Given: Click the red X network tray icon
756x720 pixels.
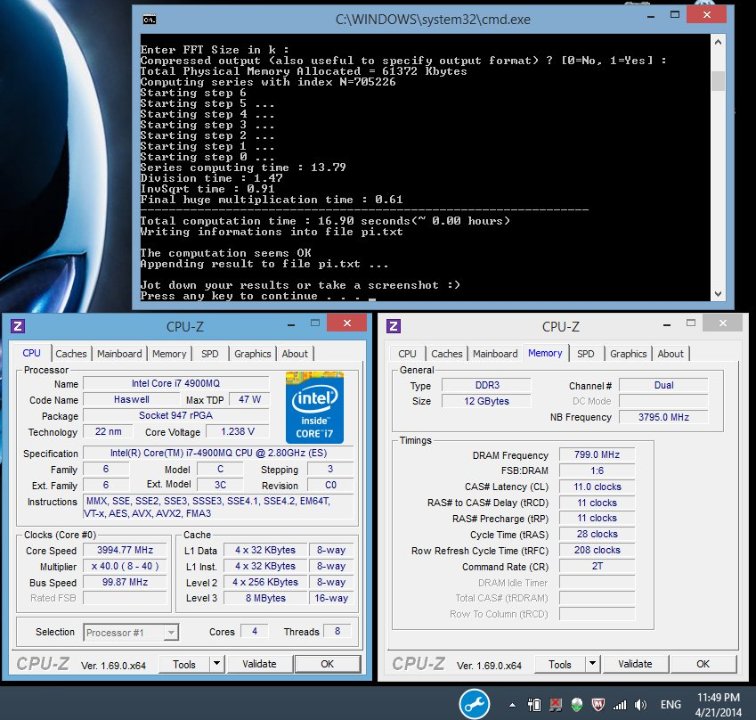Looking at the screenshot, I should point(555,705).
